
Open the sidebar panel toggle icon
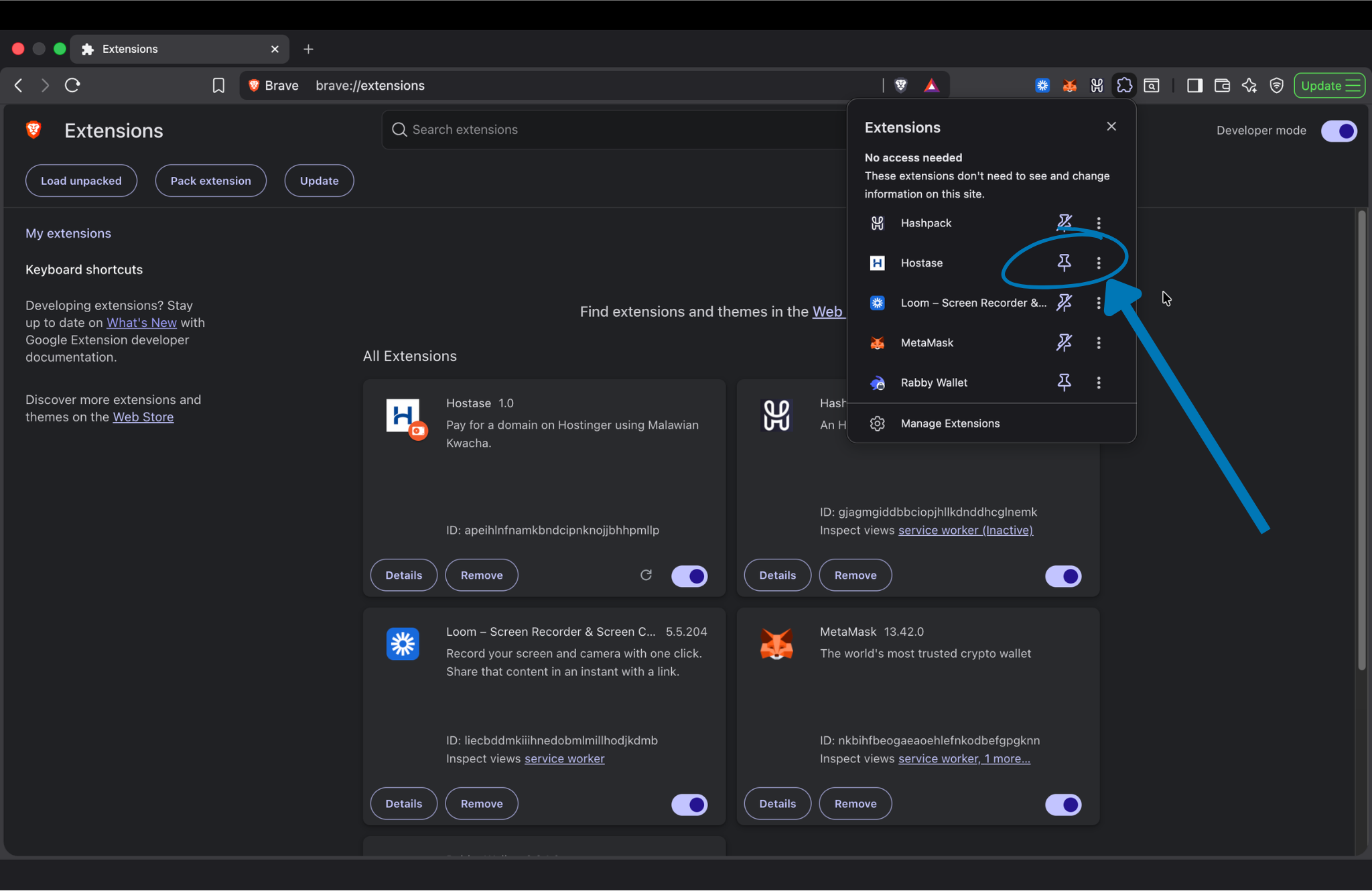click(x=1194, y=85)
